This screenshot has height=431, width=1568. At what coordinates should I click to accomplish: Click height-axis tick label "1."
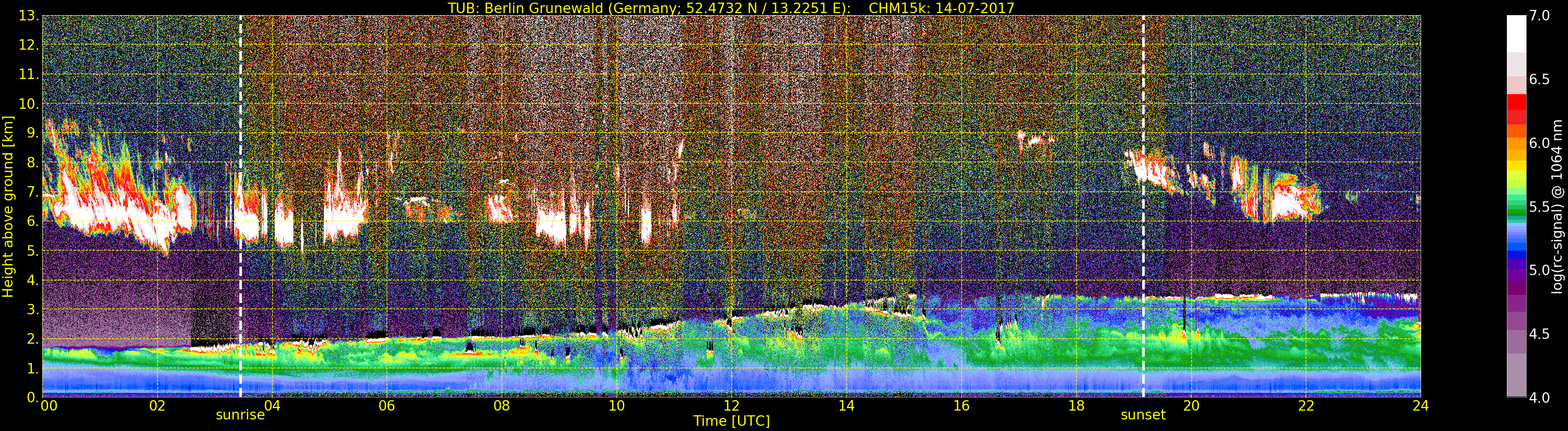(32, 368)
